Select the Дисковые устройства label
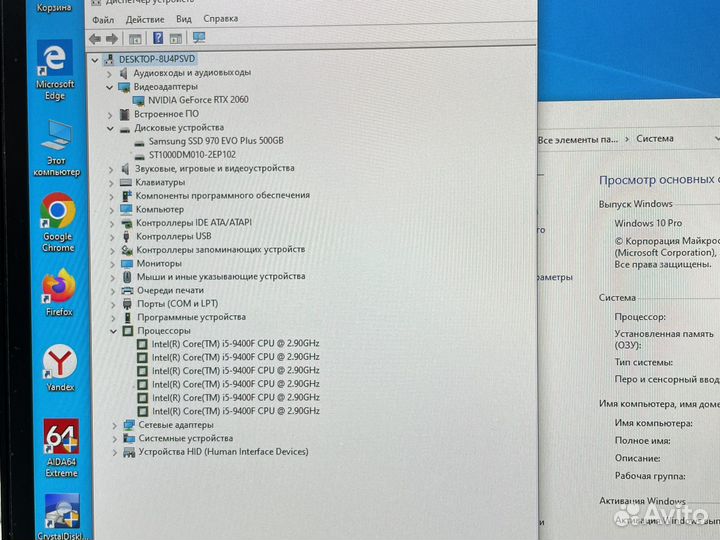 (179, 127)
